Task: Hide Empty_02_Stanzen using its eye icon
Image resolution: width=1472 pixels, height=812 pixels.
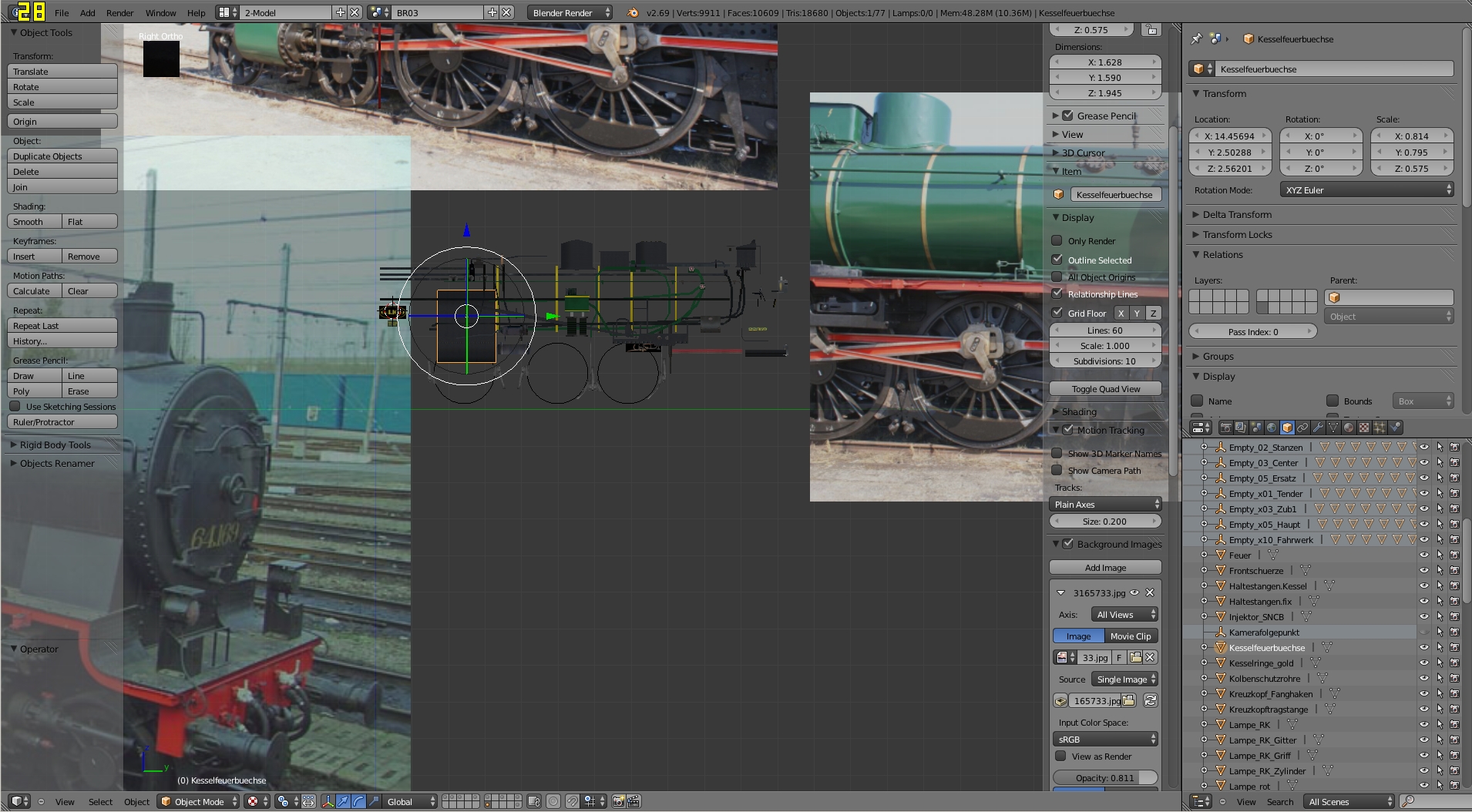Action: coord(1424,447)
